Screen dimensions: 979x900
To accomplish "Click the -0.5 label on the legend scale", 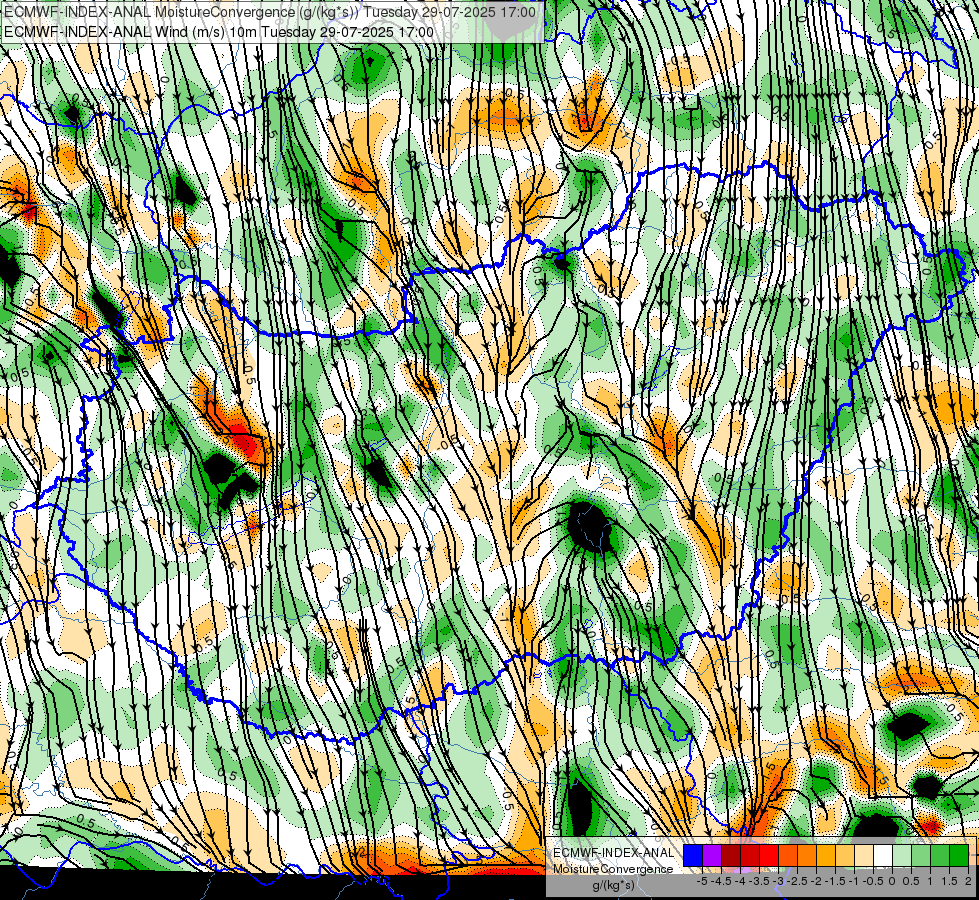I will (873, 881).
